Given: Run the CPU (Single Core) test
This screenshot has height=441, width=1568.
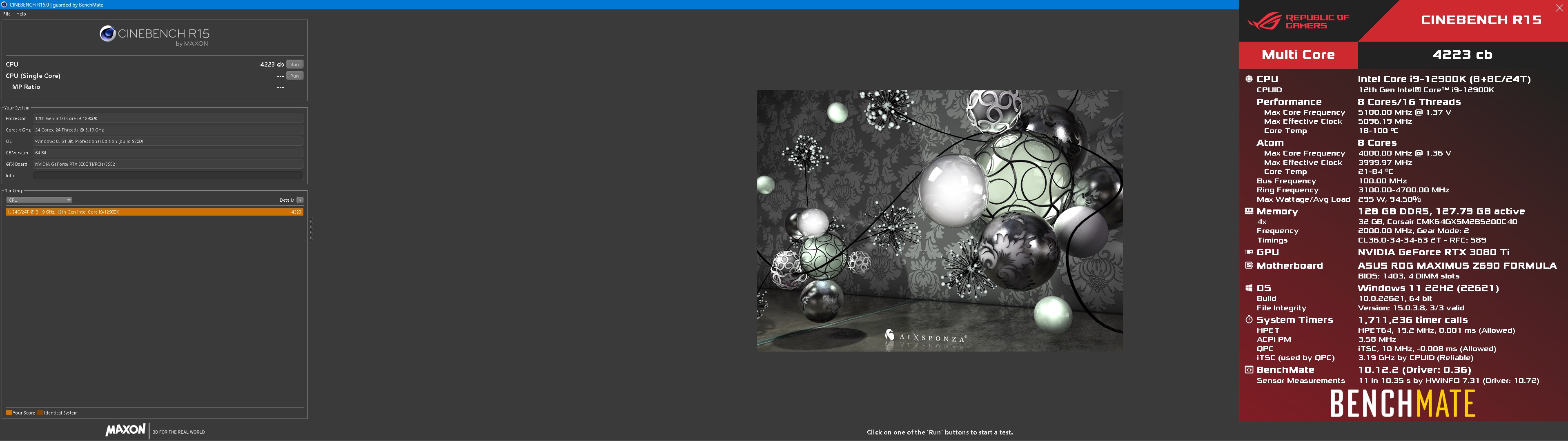Looking at the screenshot, I should click(294, 76).
